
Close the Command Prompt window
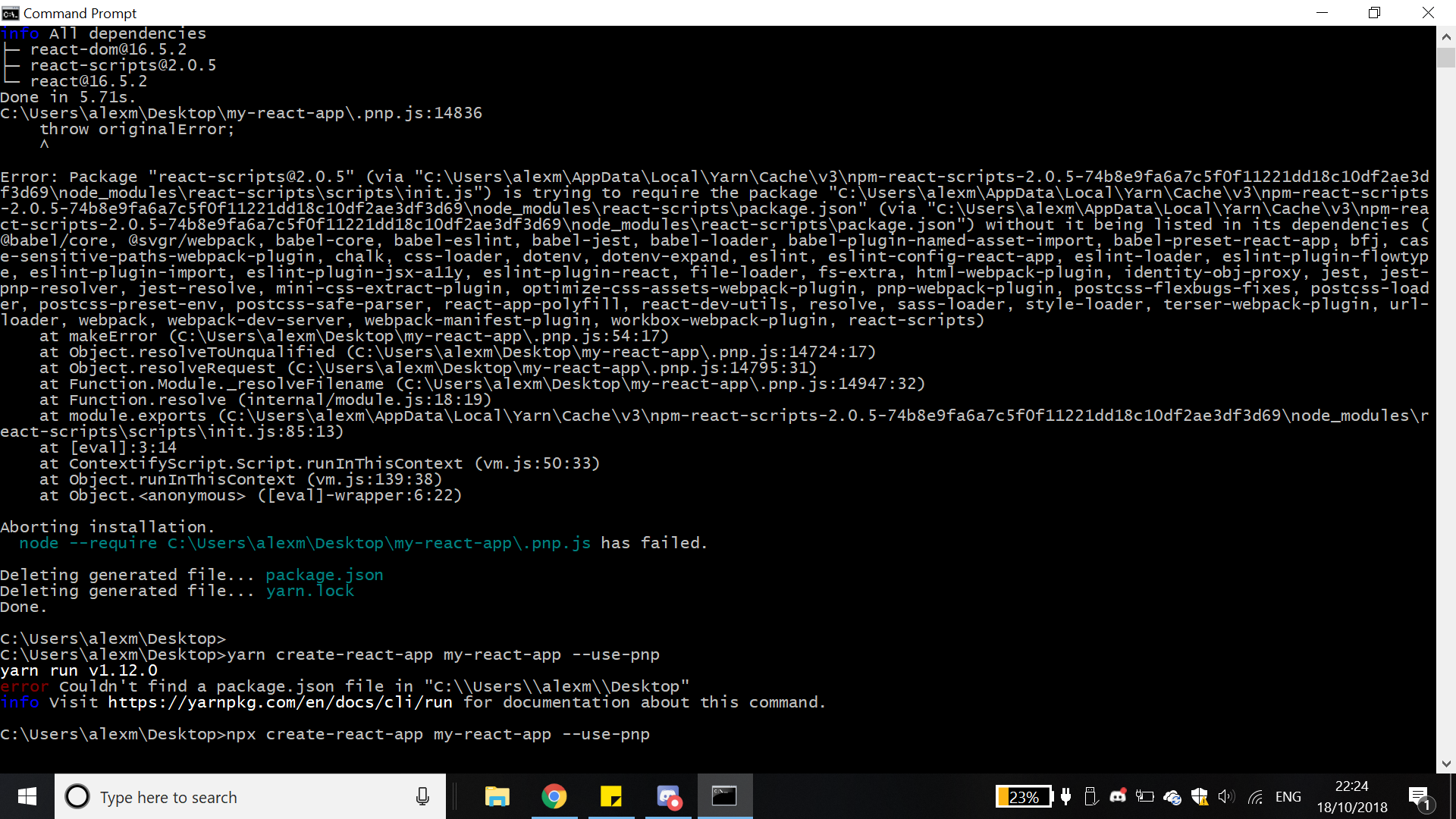[1428, 13]
